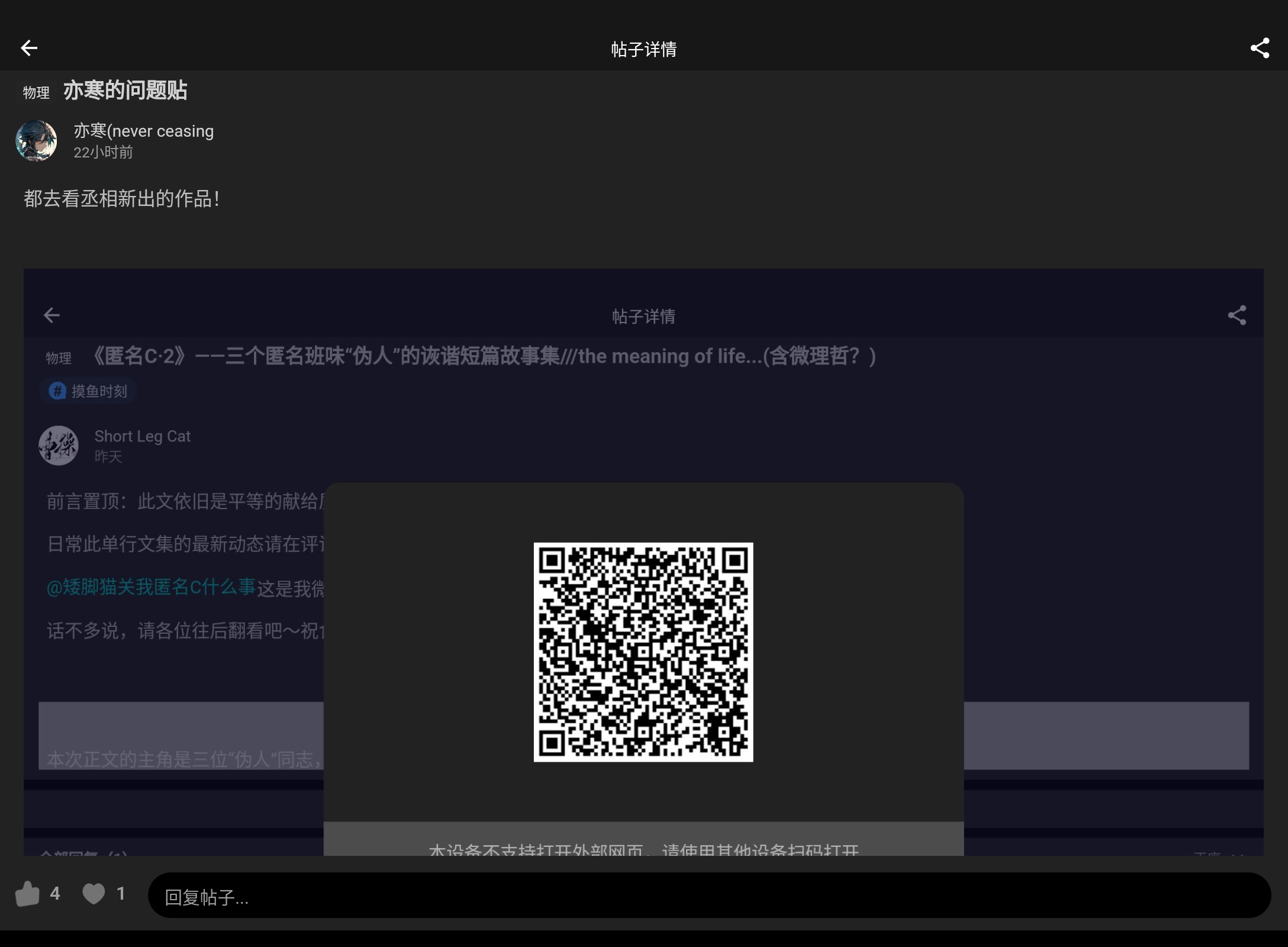Open the avatar of 亦寒(never ceasing
Viewport: 1288px width, 947px height.
36,141
